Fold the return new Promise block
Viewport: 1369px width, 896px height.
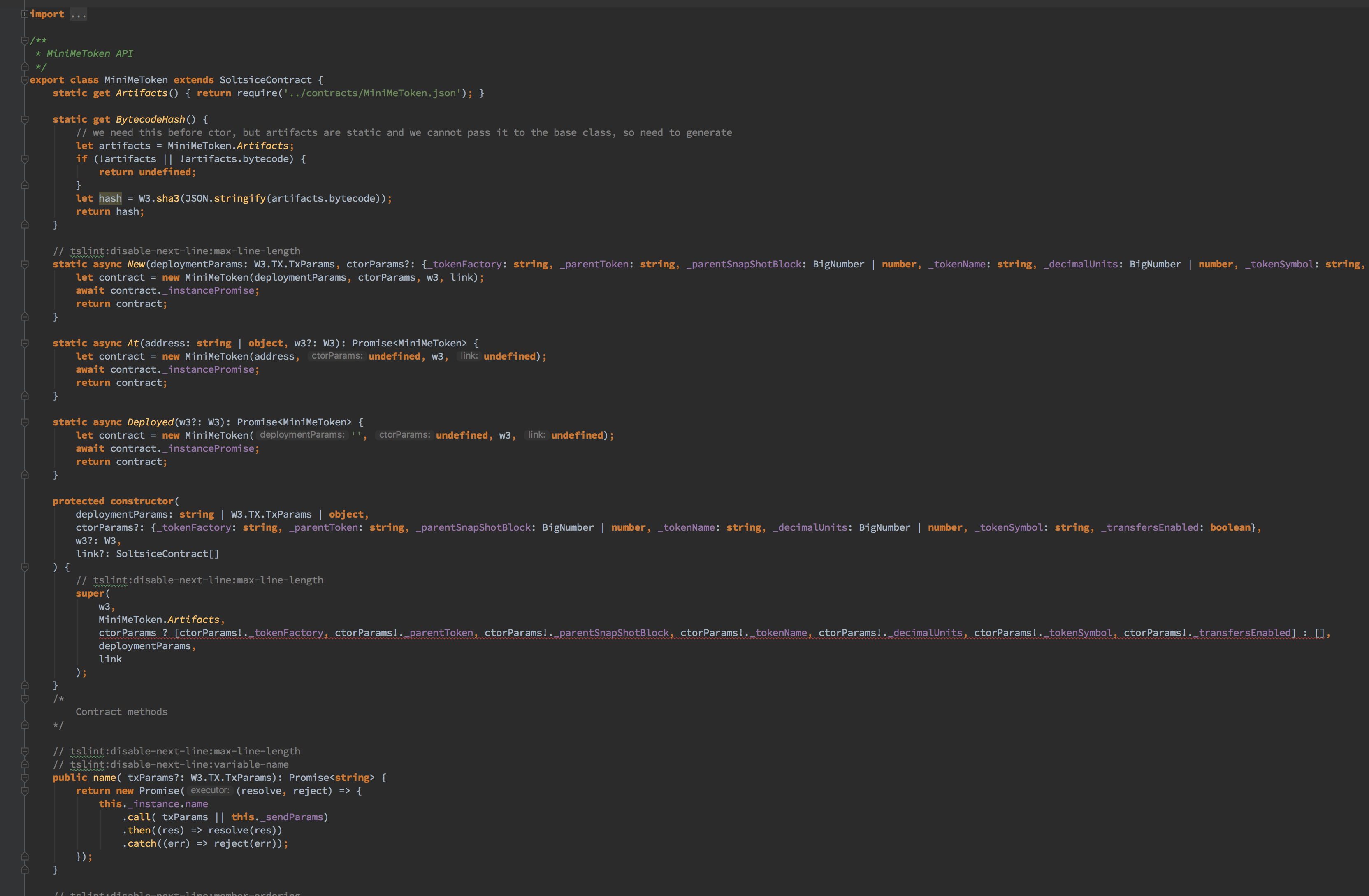click(25, 791)
